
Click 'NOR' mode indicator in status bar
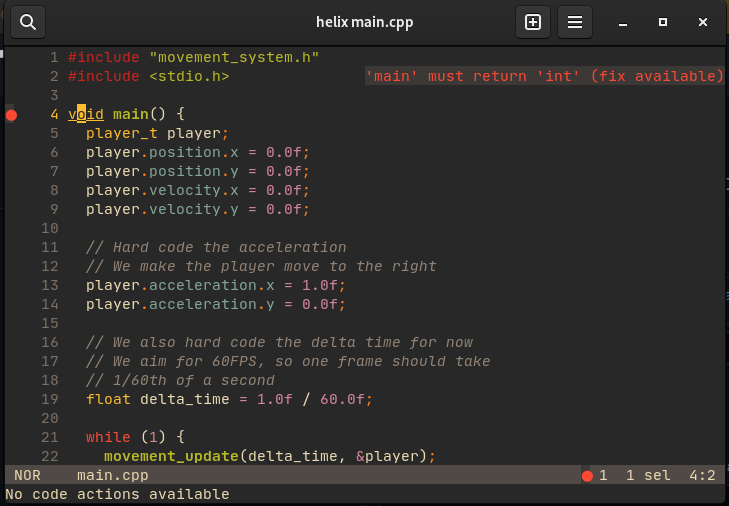point(27,475)
